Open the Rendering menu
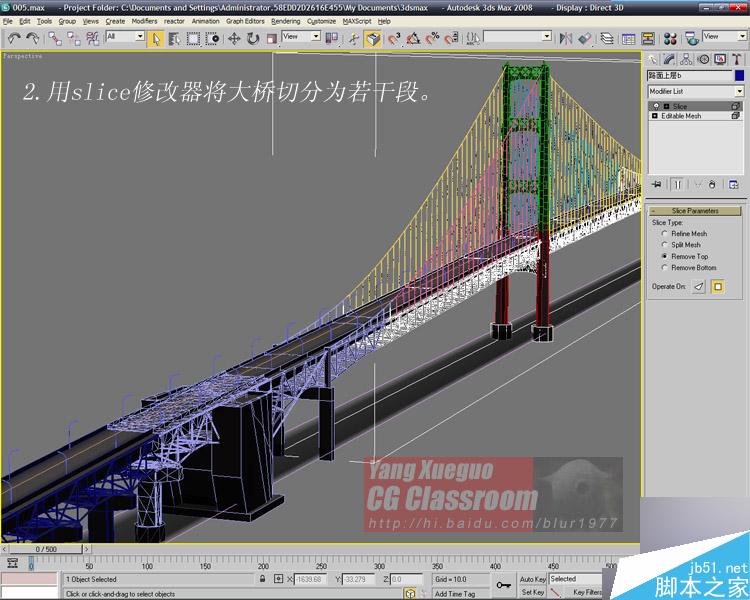750x600 pixels. 286,21
